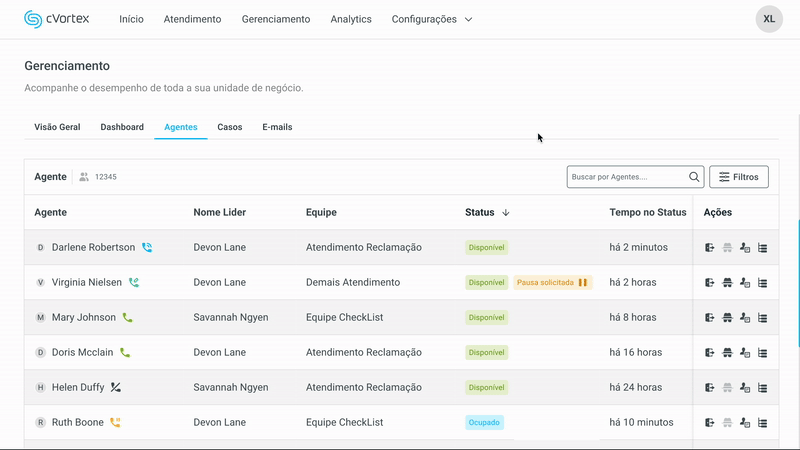Toggle Status column sort arrow
Viewport: 800px width, 450px height.
click(x=506, y=213)
